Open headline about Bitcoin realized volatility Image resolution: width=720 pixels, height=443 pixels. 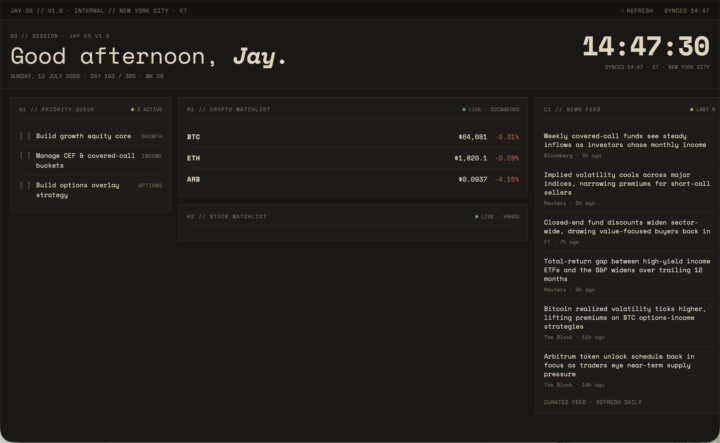tap(624, 318)
